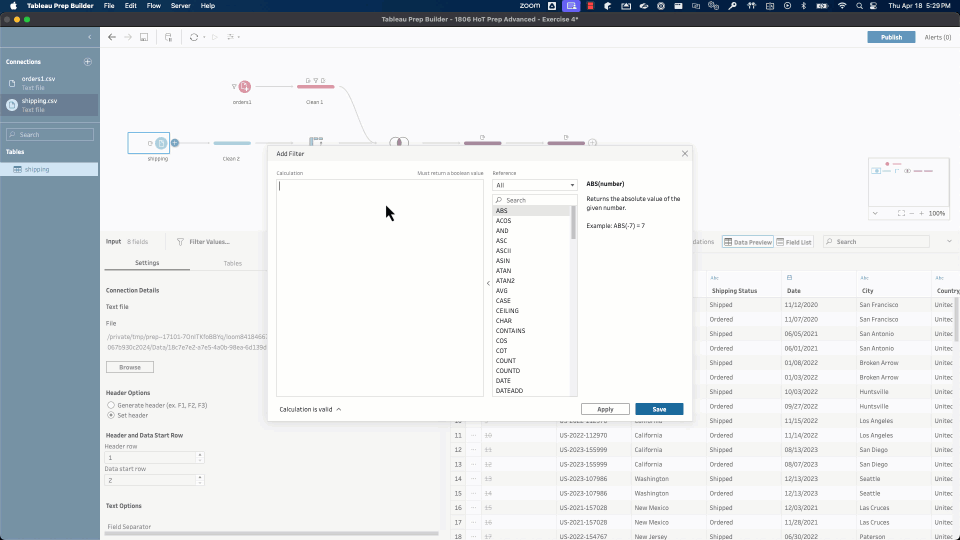Switch to the Tables tab
This screenshot has height=540, width=960.
click(233, 263)
